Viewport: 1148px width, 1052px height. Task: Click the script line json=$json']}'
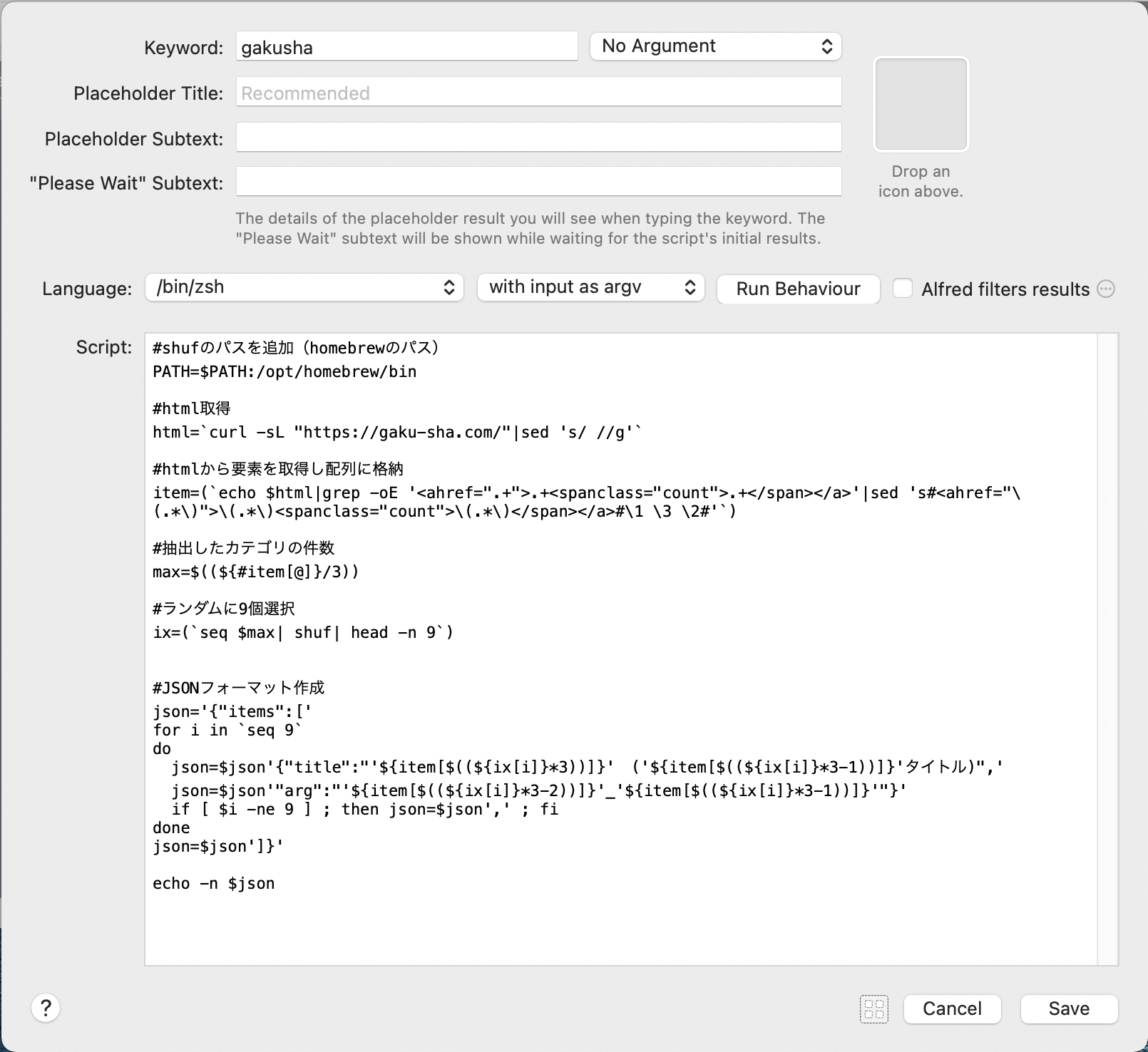(x=218, y=846)
